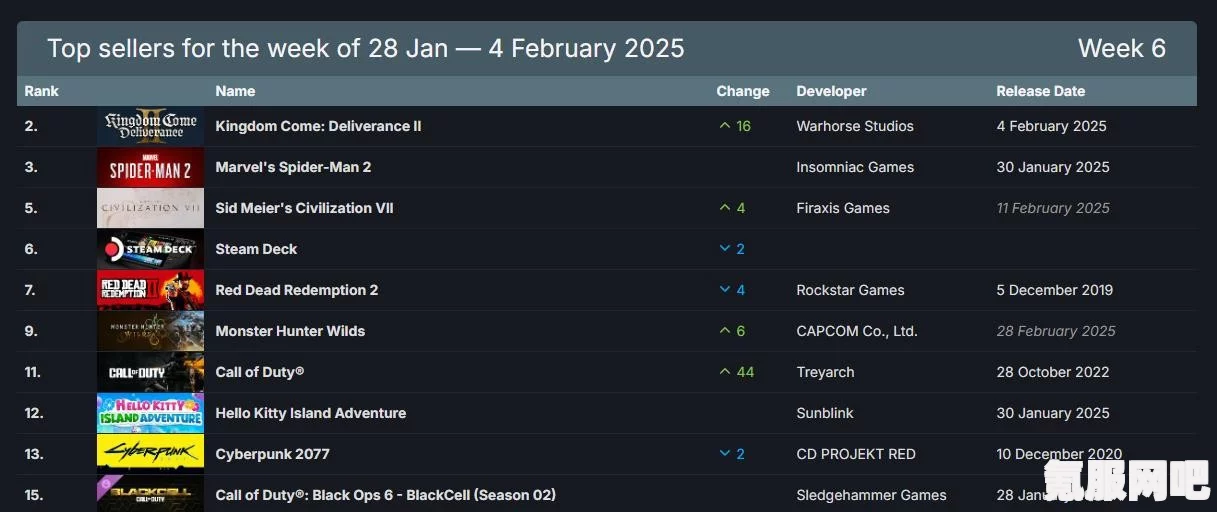Screen dimensions: 1217x512
Task: Click rank number 11.
Action: coord(33,372)
